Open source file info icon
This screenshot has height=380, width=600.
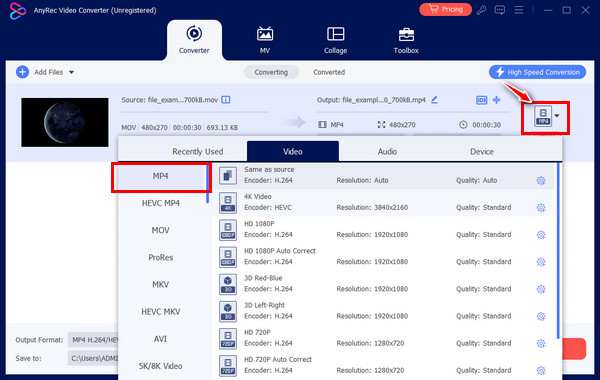pyautogui.click(x=226, y=100)
